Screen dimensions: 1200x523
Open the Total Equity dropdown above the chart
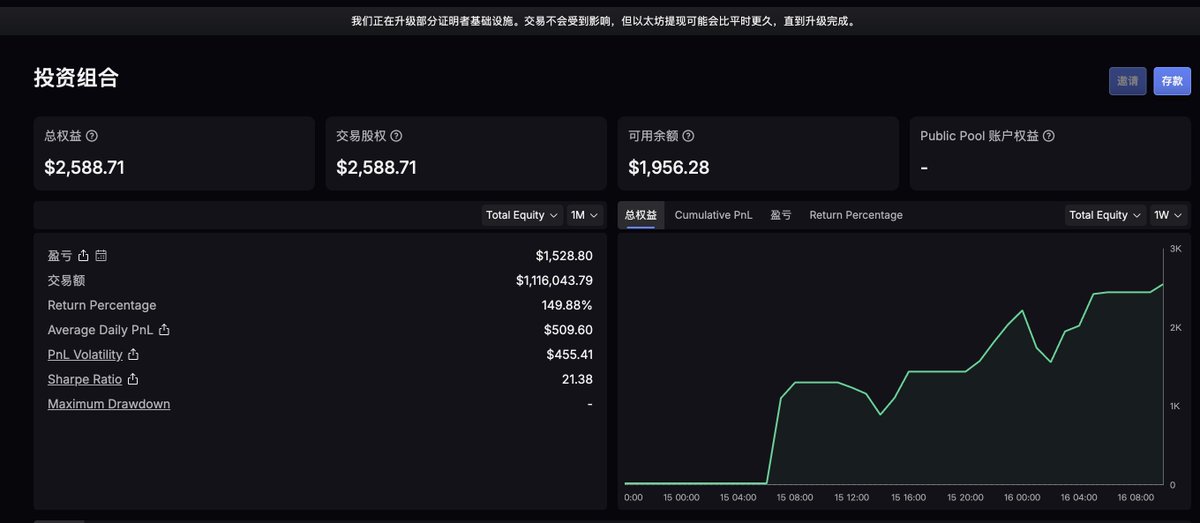tap(1105, 215)
